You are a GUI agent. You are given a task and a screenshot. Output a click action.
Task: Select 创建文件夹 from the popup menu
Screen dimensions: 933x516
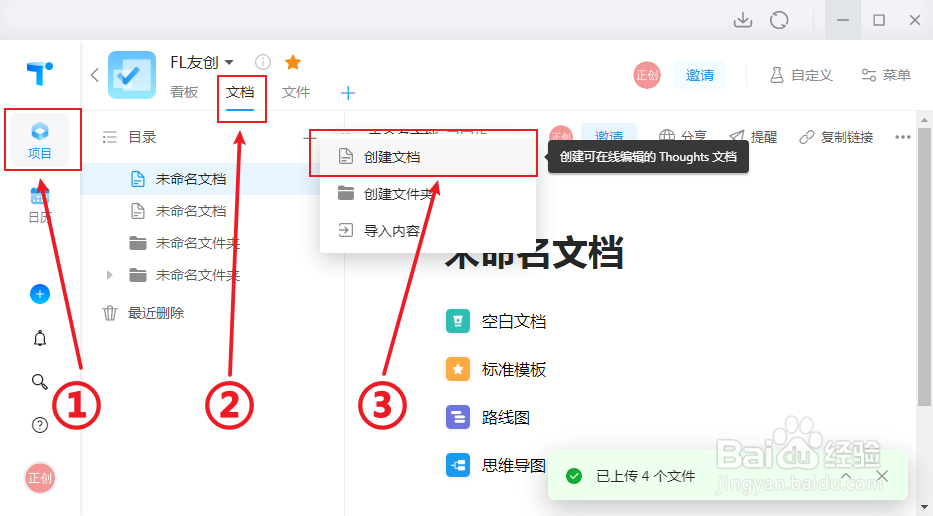coord(428,194)
